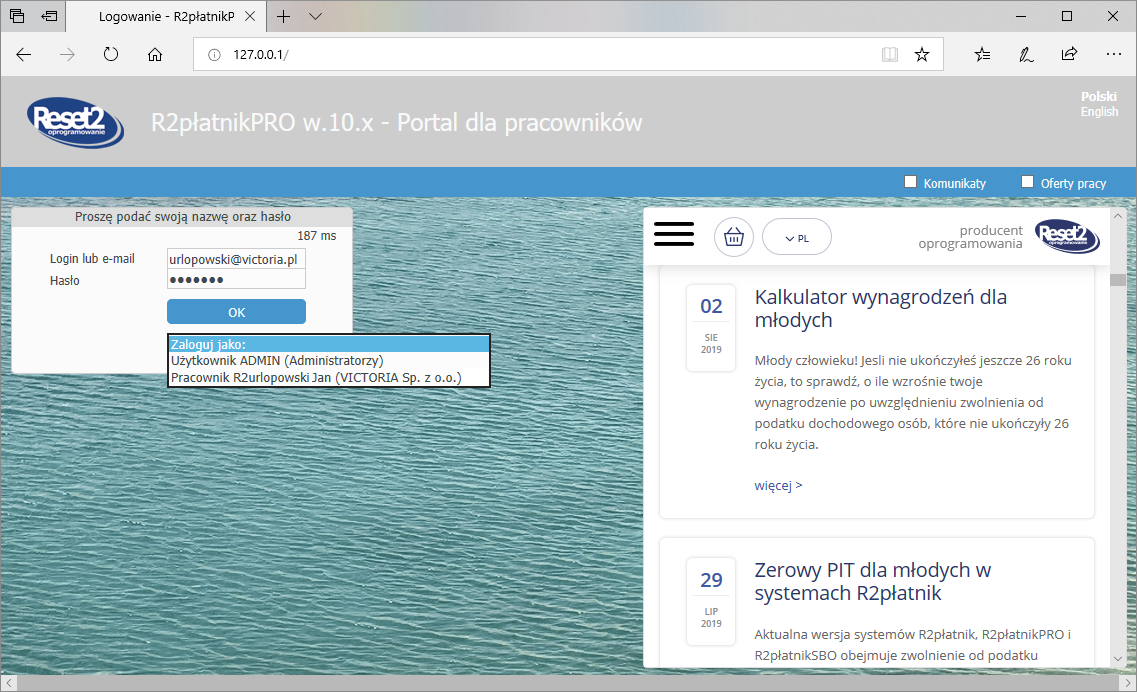This screenshot has height=692, width=1137.
Task: Expand the tab preview chevron
Action: coord(315,16)
